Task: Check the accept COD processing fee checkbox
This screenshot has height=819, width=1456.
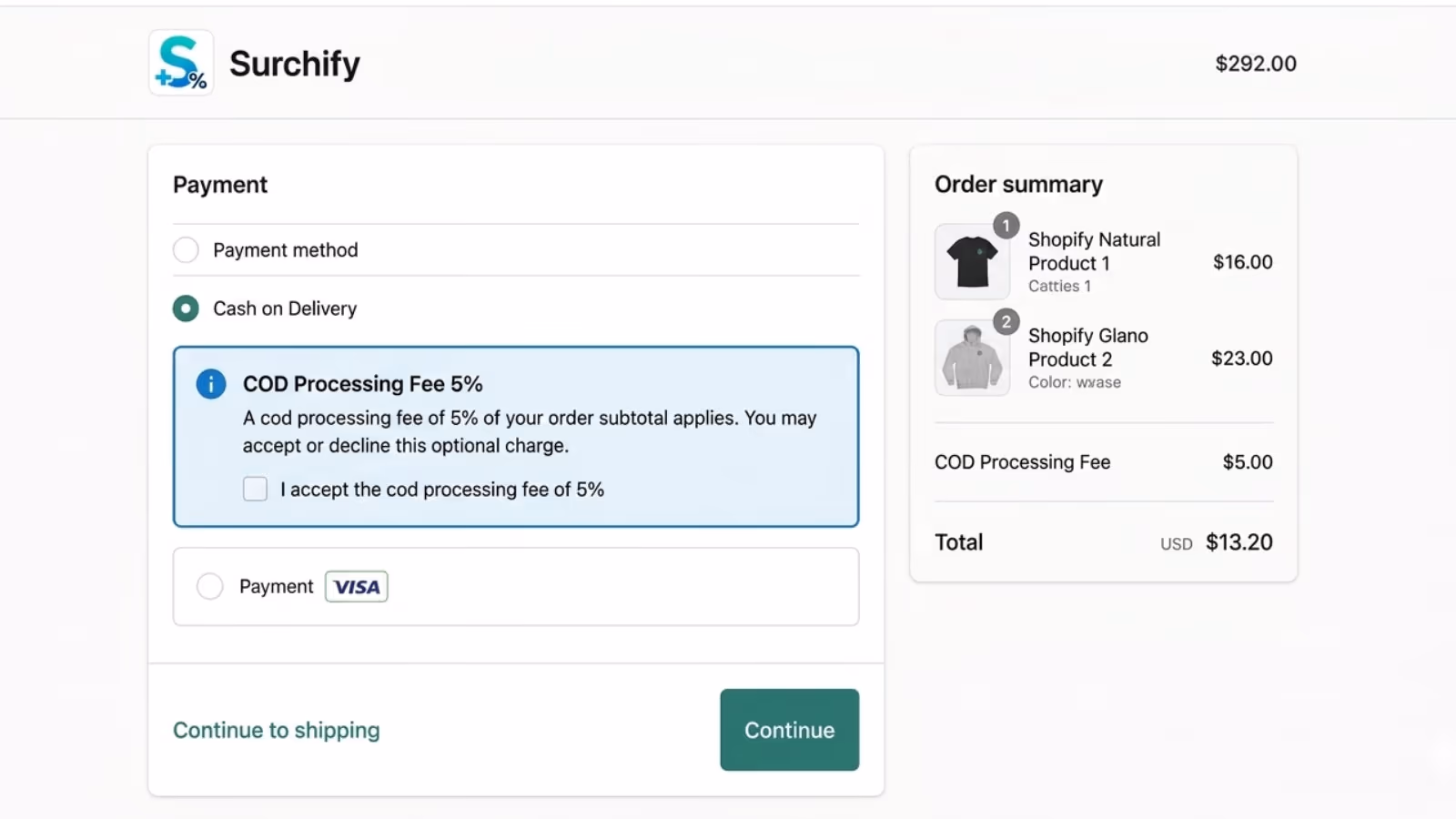Action: point(256,490)
